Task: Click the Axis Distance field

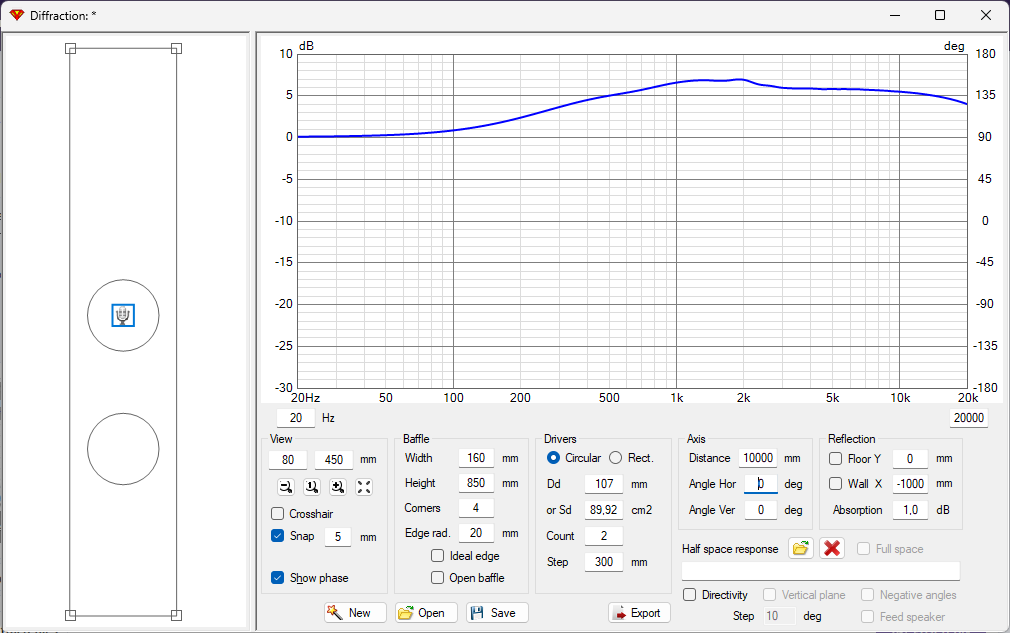Action: [x=758, y=458]
